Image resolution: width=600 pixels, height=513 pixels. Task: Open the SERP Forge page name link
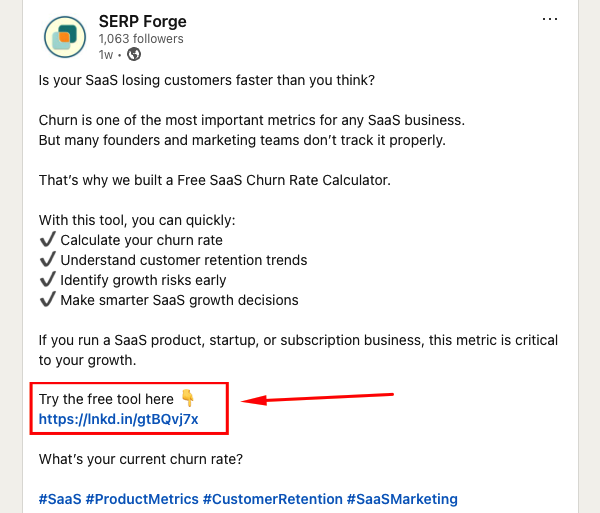click(x=142, y=21)
